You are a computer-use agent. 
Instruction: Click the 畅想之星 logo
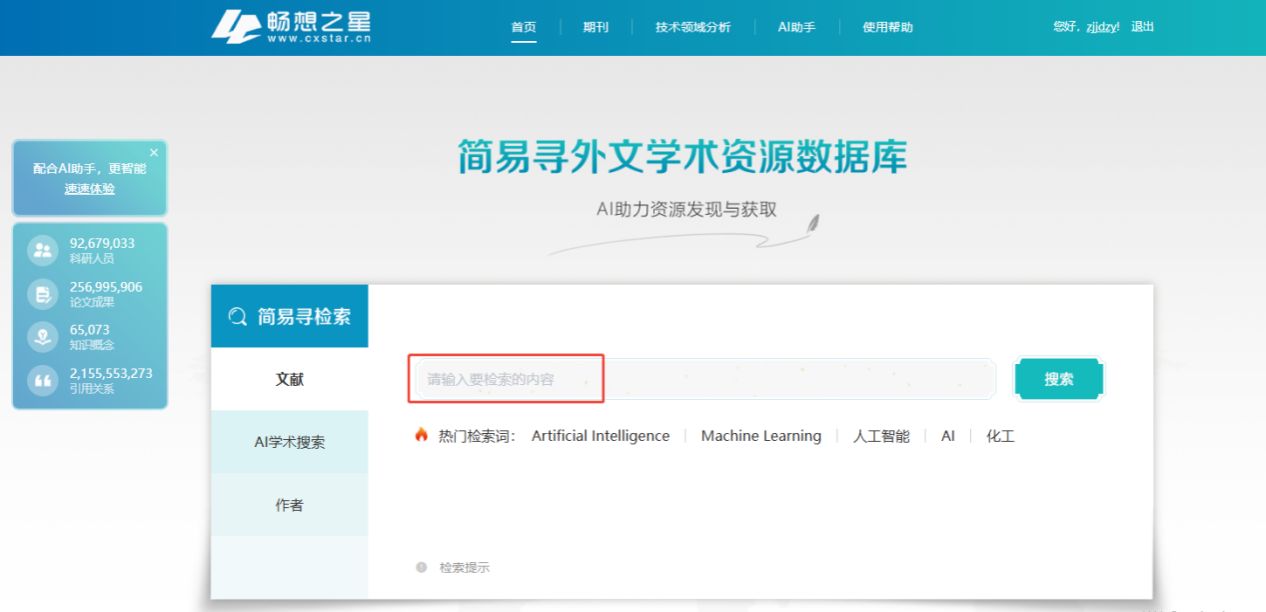(x=292, y=27)
